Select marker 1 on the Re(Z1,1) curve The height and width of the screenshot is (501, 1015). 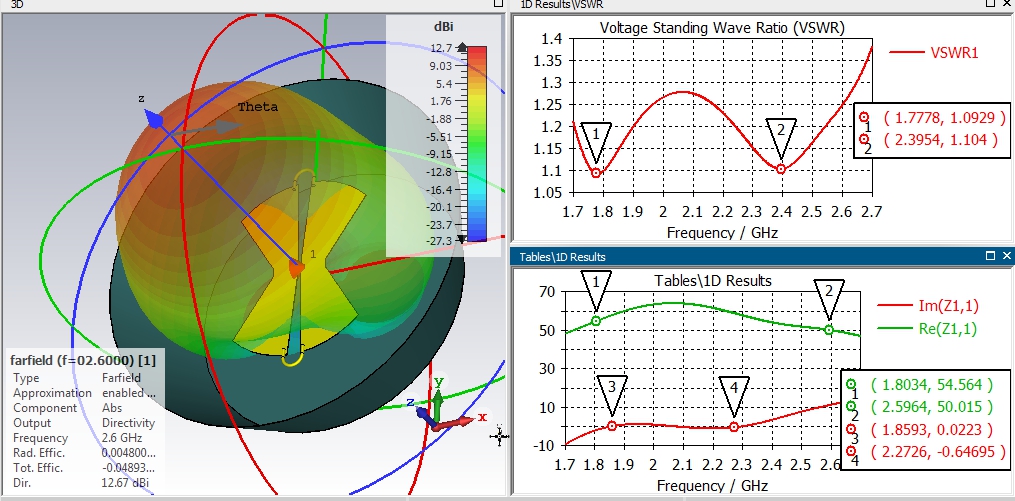point(596,321)
